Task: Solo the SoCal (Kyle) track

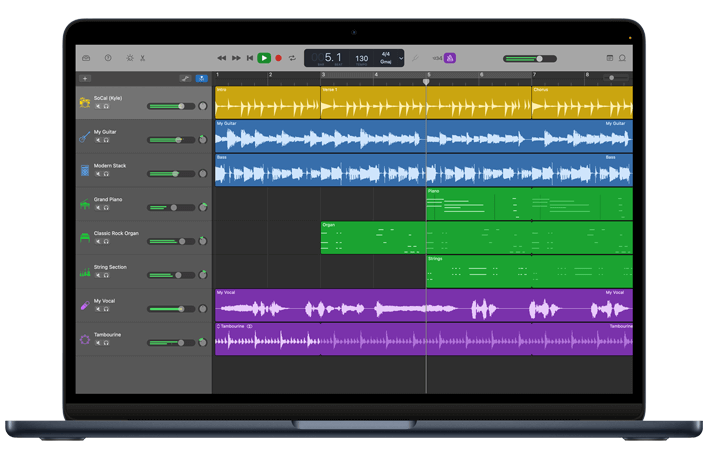Action: click(x=106, y=106)
